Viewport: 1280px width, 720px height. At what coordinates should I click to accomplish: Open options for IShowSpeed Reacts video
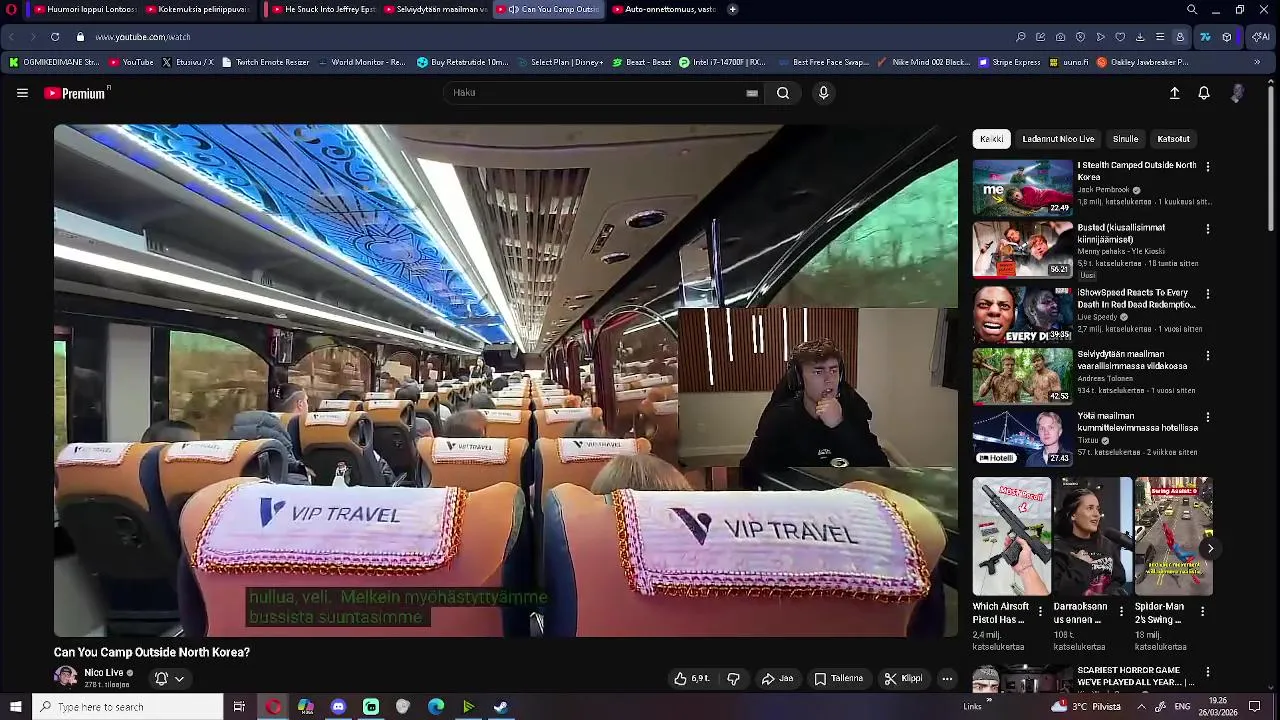(x=1207, y=294)
